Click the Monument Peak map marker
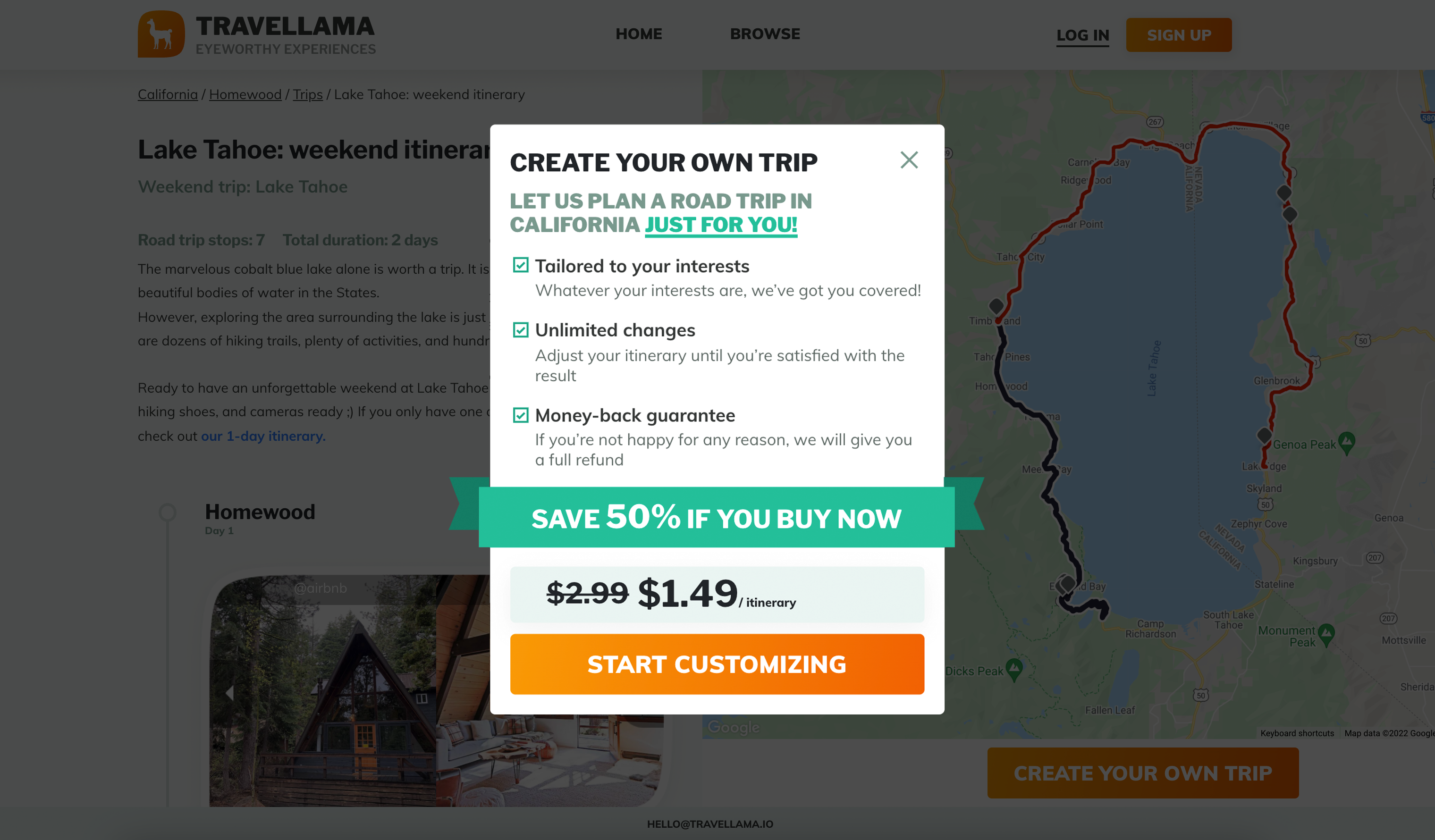 pyautogui.click(x=1326, y=634)
